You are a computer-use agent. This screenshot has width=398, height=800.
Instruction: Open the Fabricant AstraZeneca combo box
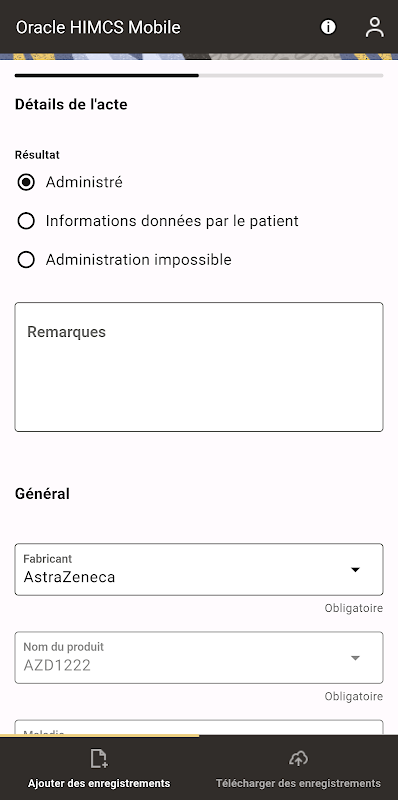click(x=199, y=569)
